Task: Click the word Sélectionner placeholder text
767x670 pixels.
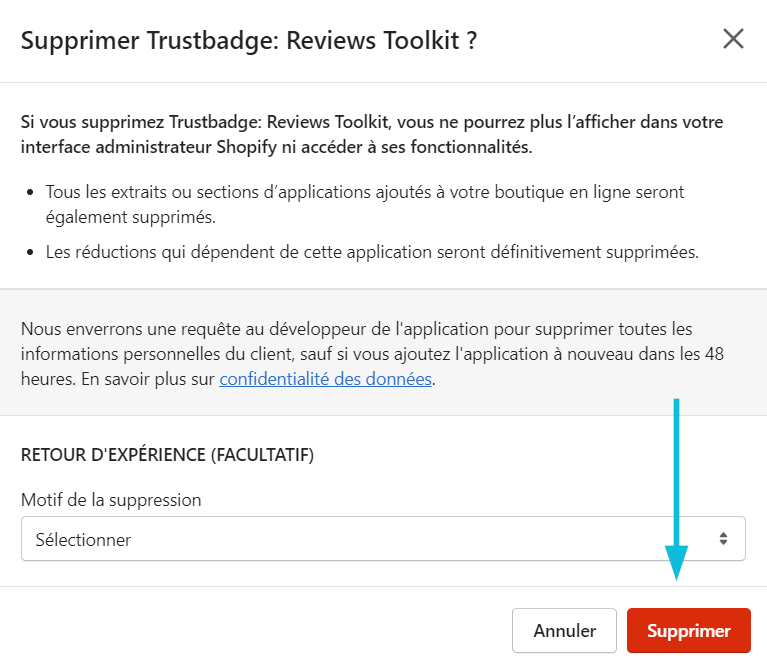Action: tap(83, 539)
